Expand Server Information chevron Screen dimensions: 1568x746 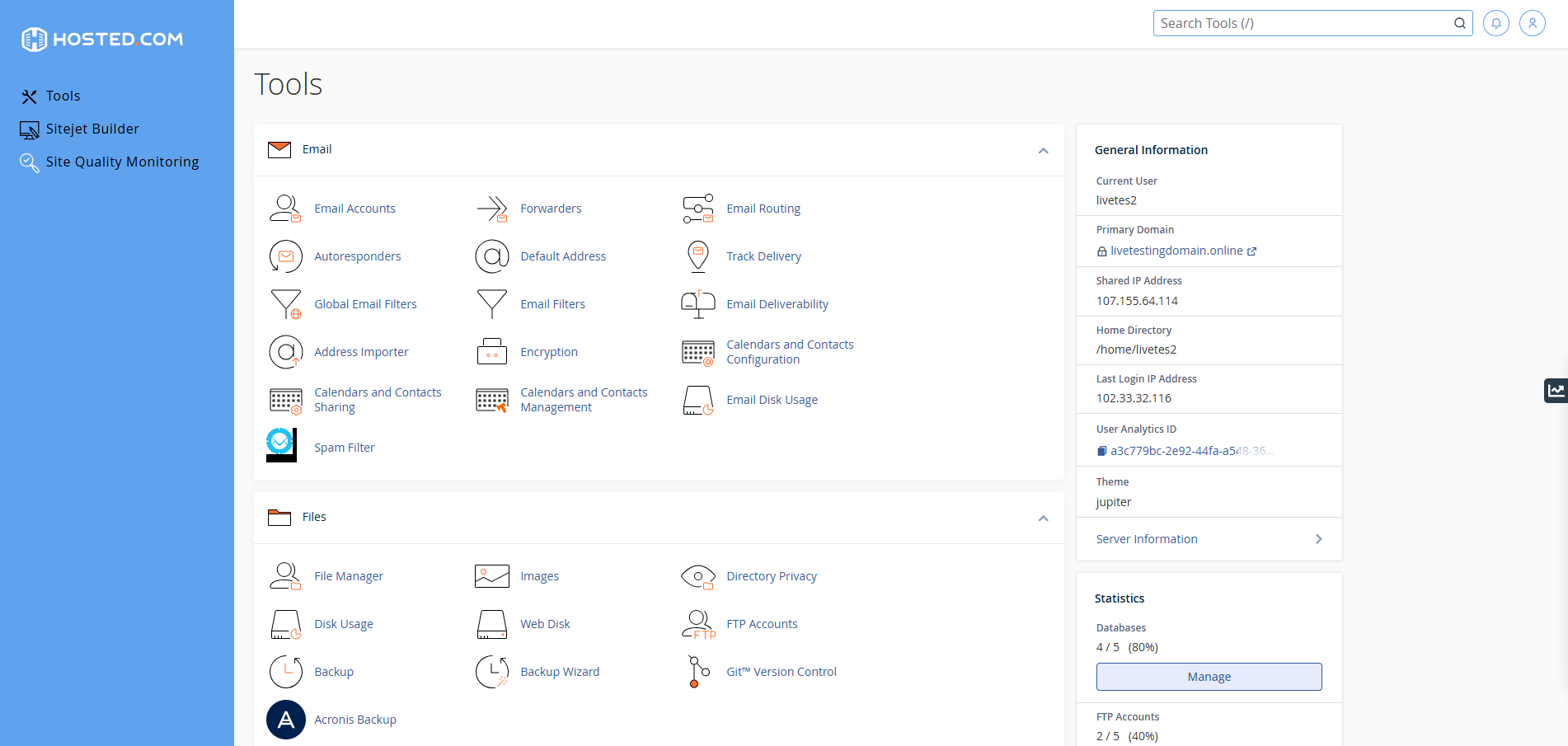click(x=1318, y=539)
